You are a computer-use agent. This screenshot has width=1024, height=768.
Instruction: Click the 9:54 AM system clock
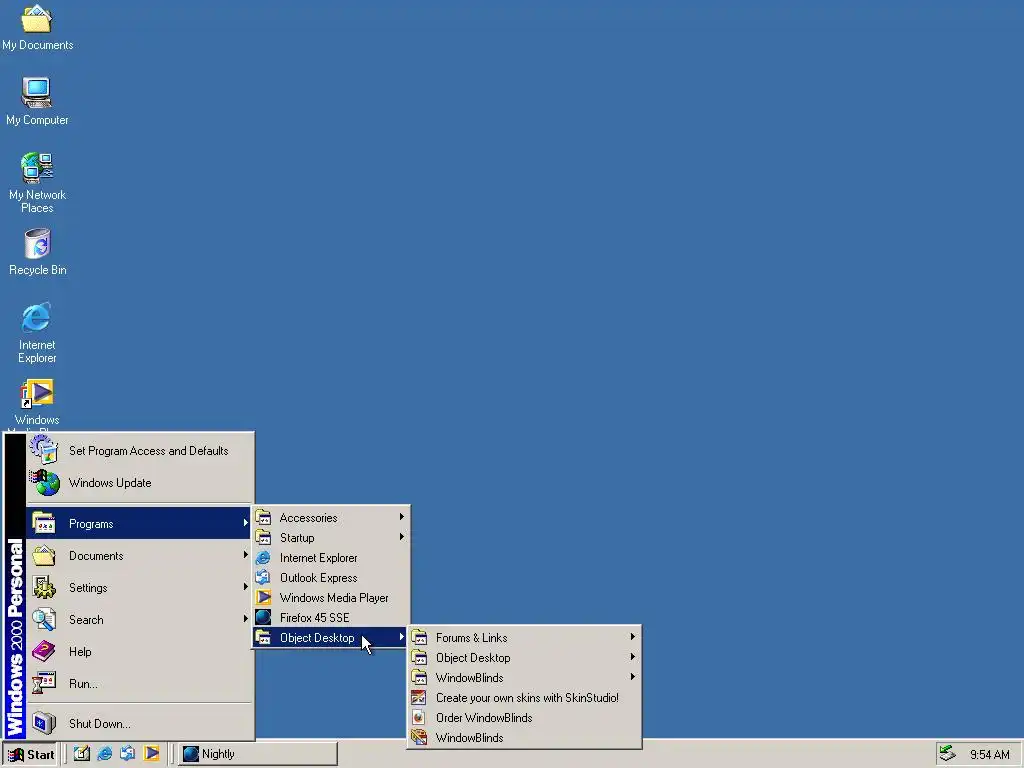989,754
